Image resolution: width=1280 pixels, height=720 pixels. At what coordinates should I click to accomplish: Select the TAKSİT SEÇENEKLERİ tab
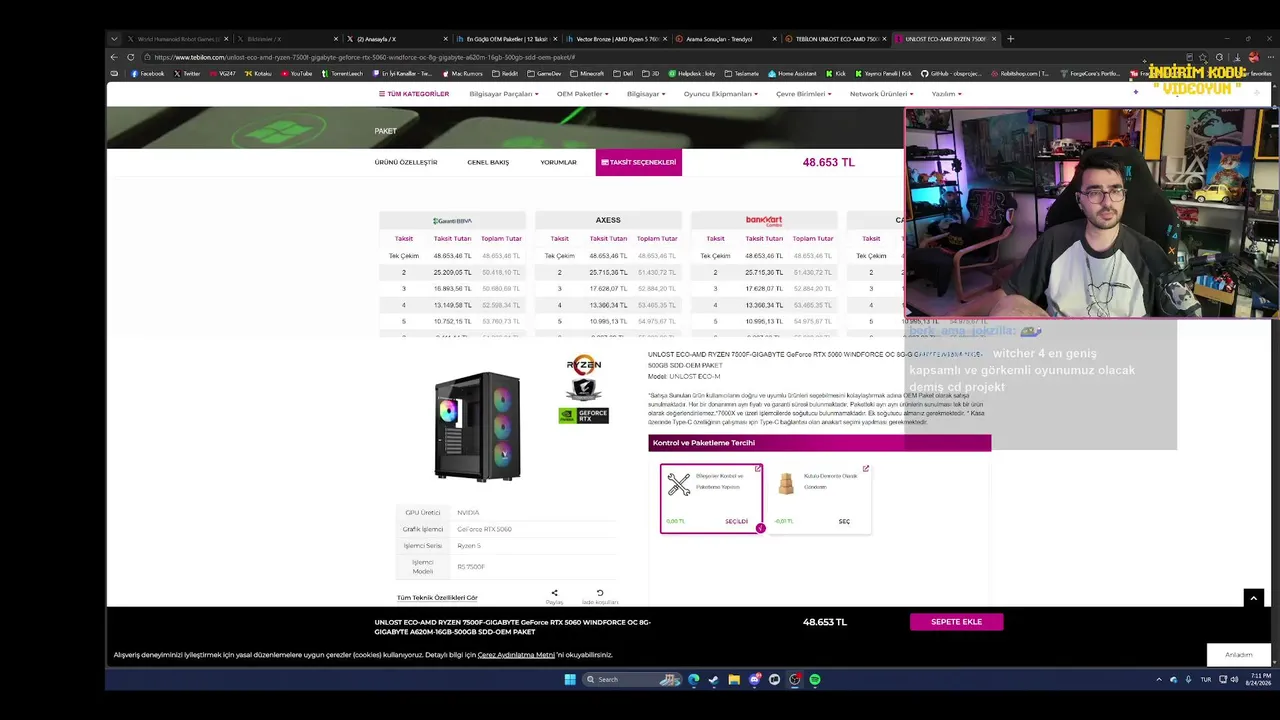click(638, 162)
